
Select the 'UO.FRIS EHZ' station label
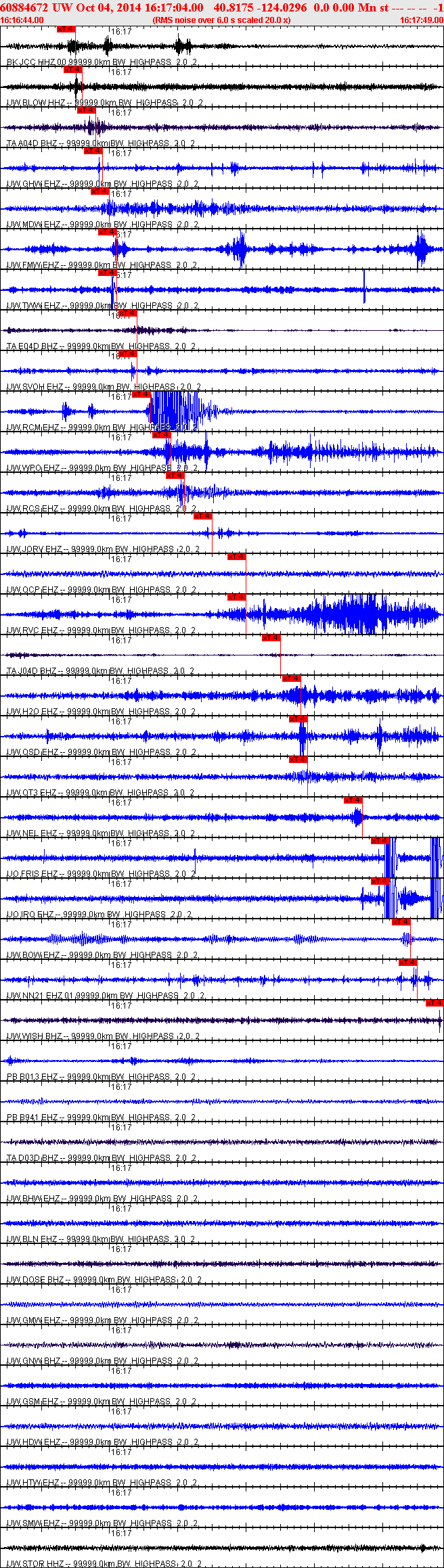coord(32,874)
